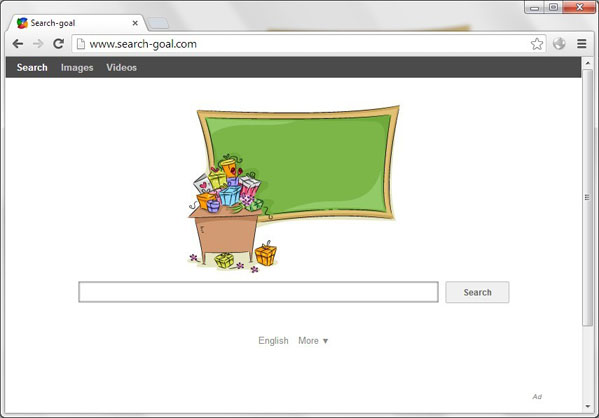This screenshot has width=599, height=418.
Task: Click the scrollbar up arrow
Action: point(588,62)
